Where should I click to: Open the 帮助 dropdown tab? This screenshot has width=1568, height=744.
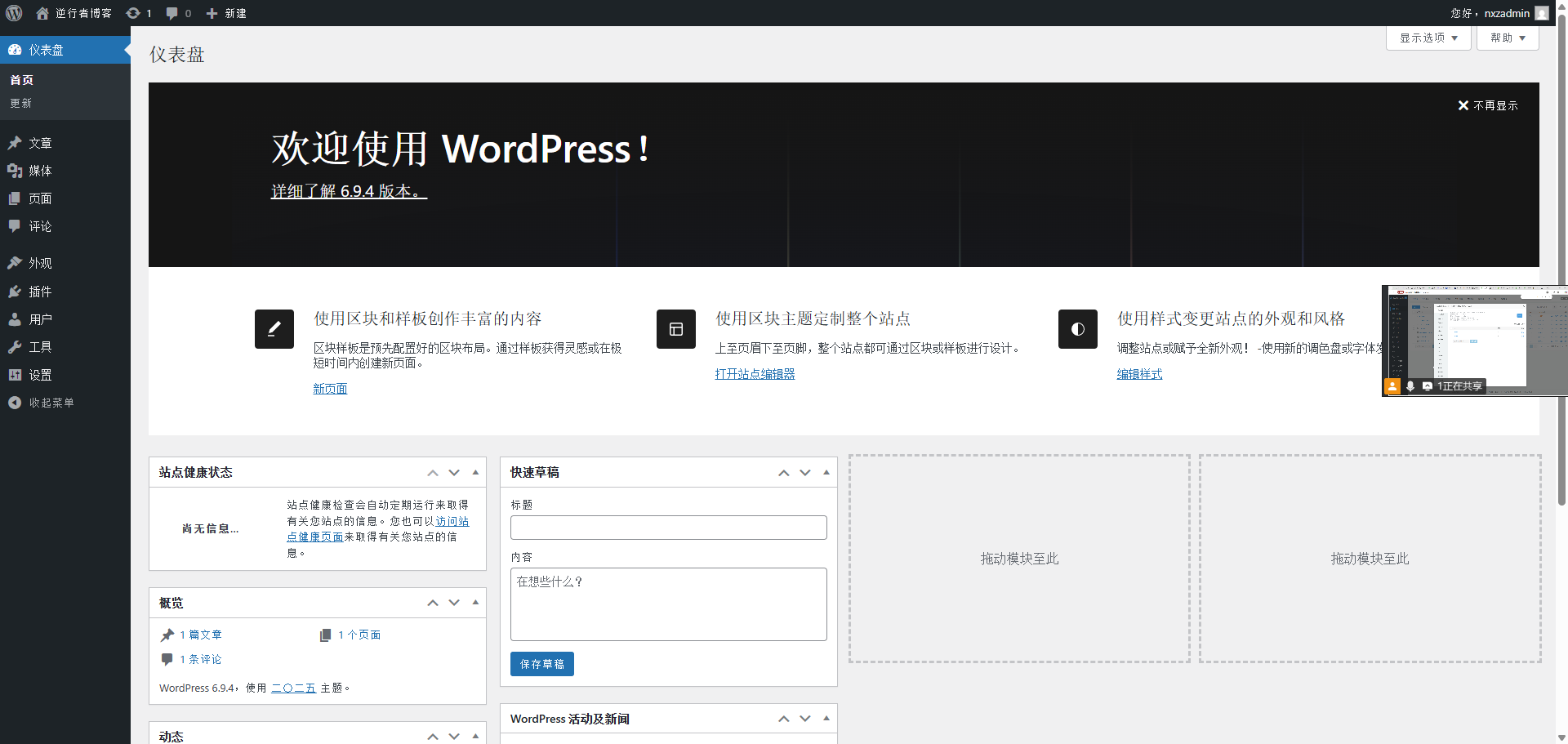pyautogui.click(x=1508, y=38)
